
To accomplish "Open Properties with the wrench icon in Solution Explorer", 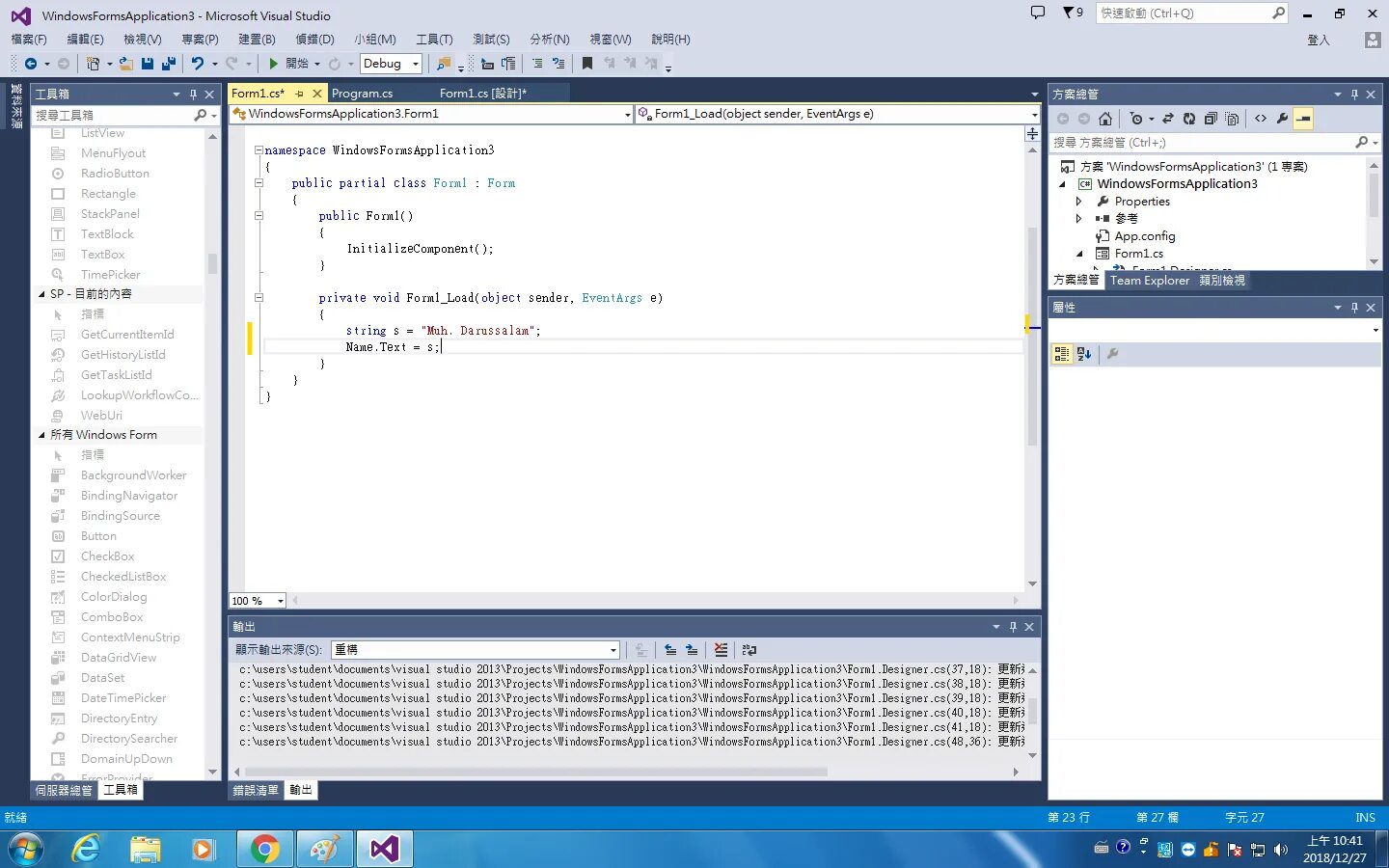I will click(x=1282, y=119).
